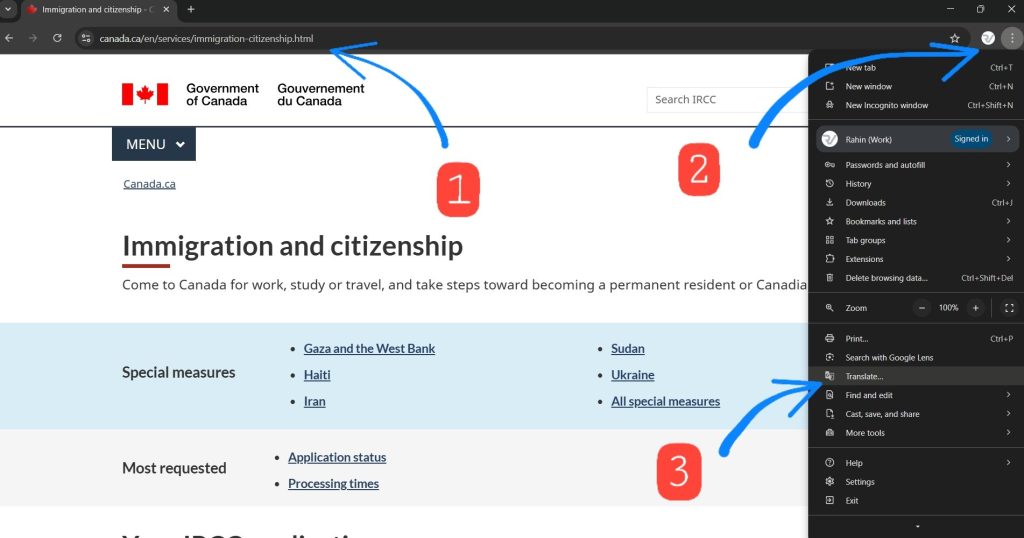This screenshot has width=1024, height=538.
Task: Open Downloads from the Chrome menu
Action: (x=917, y=203)
